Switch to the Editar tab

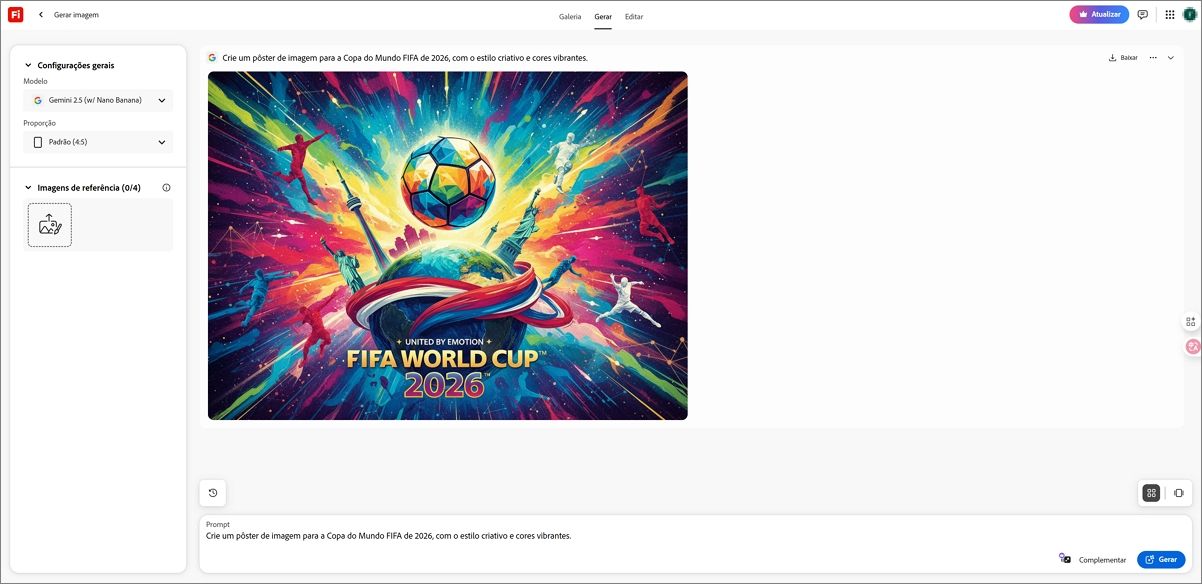click(x=634, y=17)
